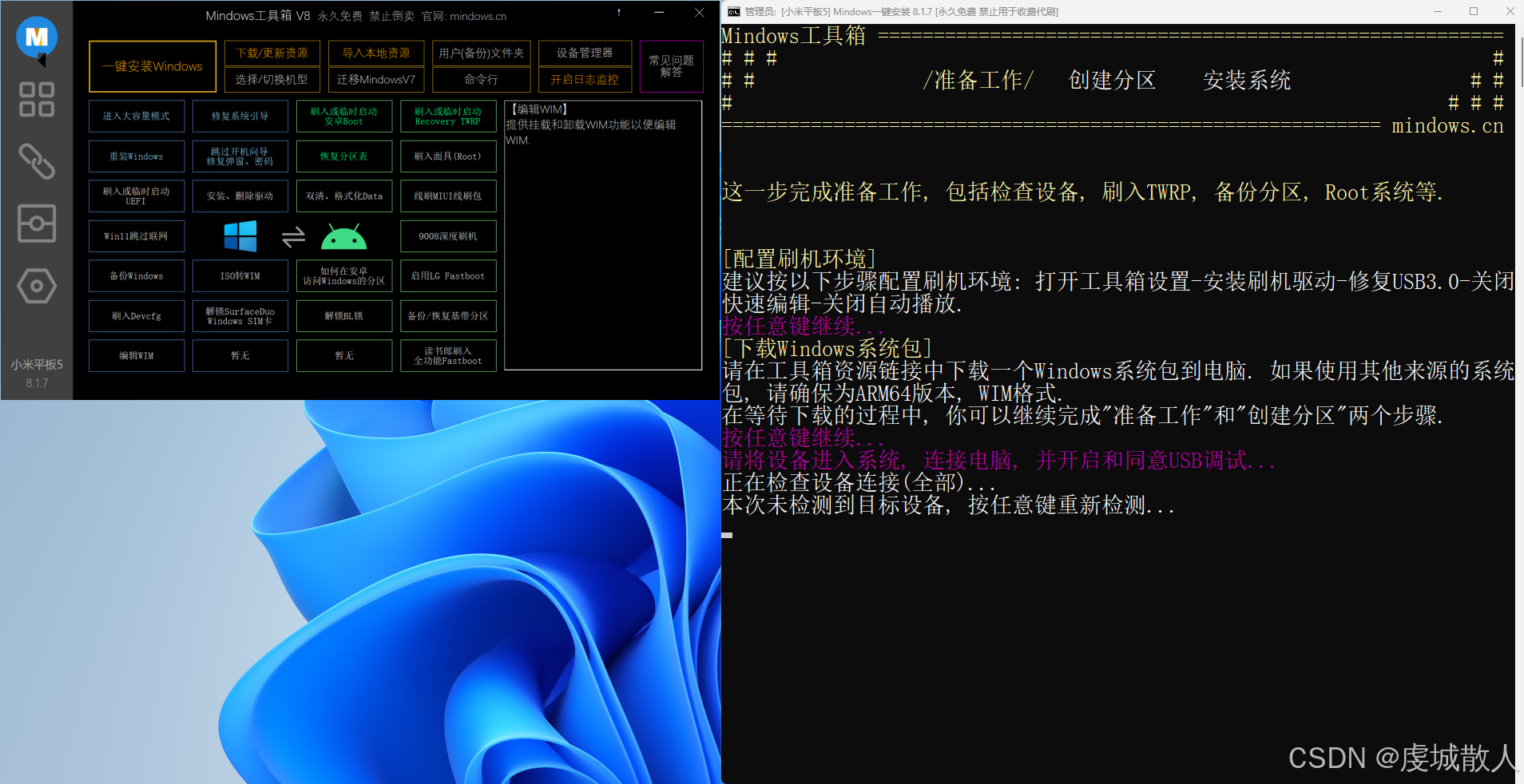Click 刷入面具(Root)

coord(448,156)
